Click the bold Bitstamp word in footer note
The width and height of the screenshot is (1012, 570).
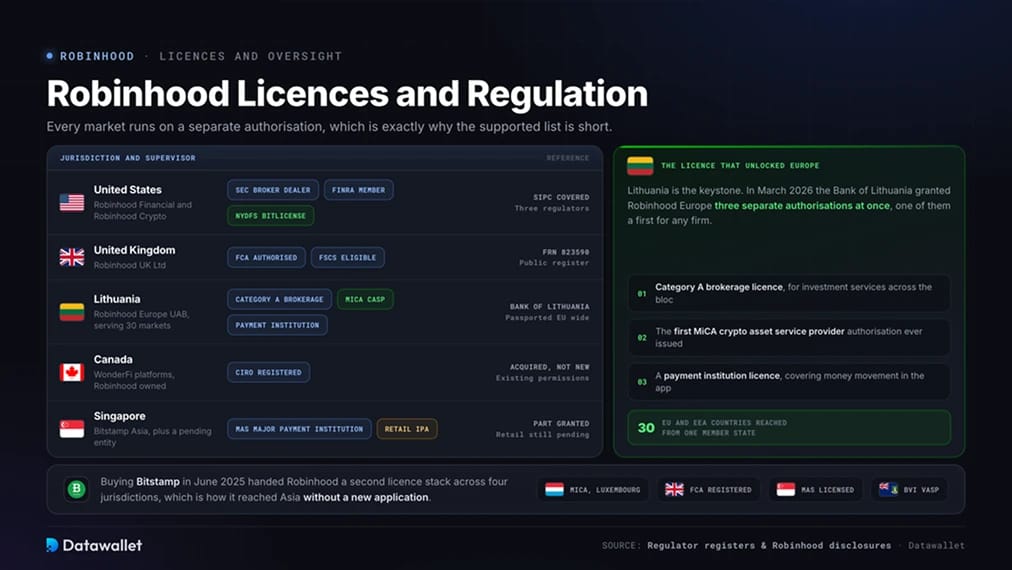point(157,482)
